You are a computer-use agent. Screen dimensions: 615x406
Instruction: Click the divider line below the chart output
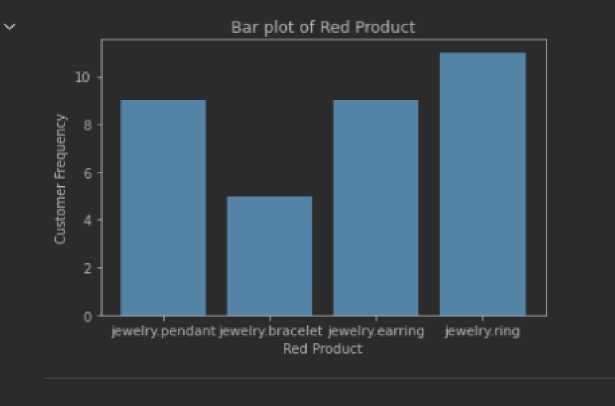click(x=328, y=379)
